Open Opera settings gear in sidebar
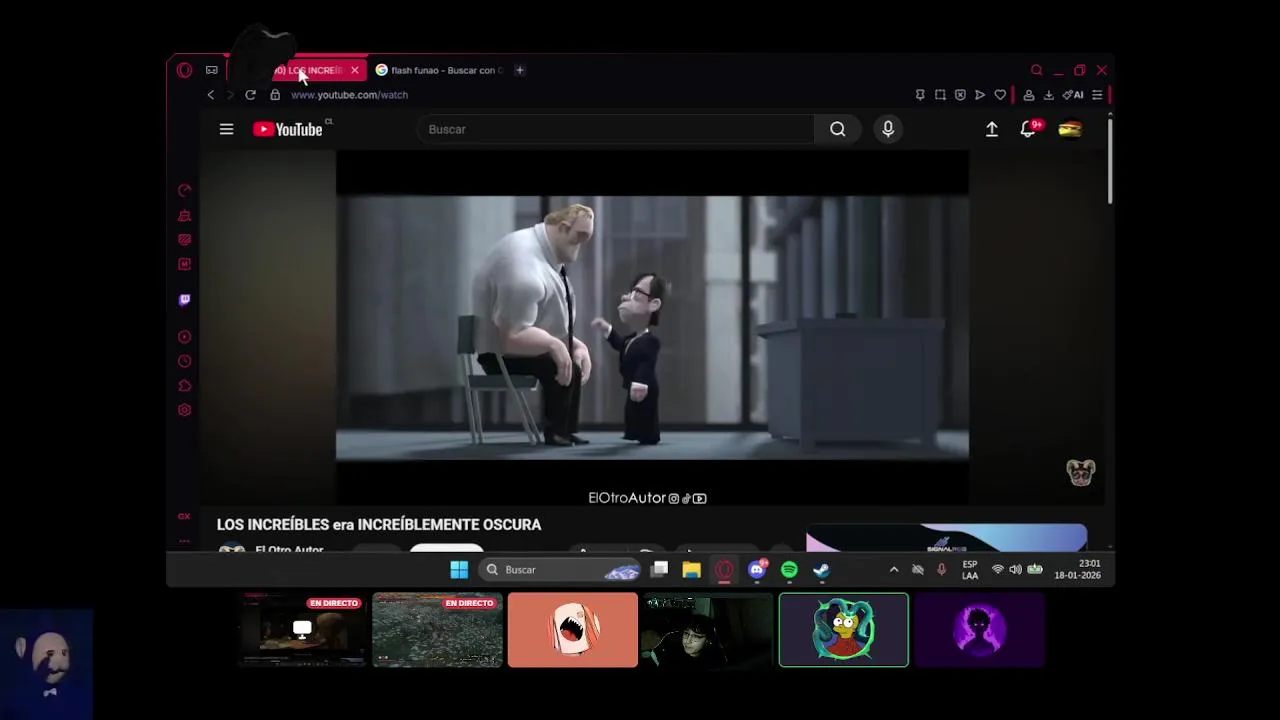This screenshot has height=720, width=1280. 184,410
